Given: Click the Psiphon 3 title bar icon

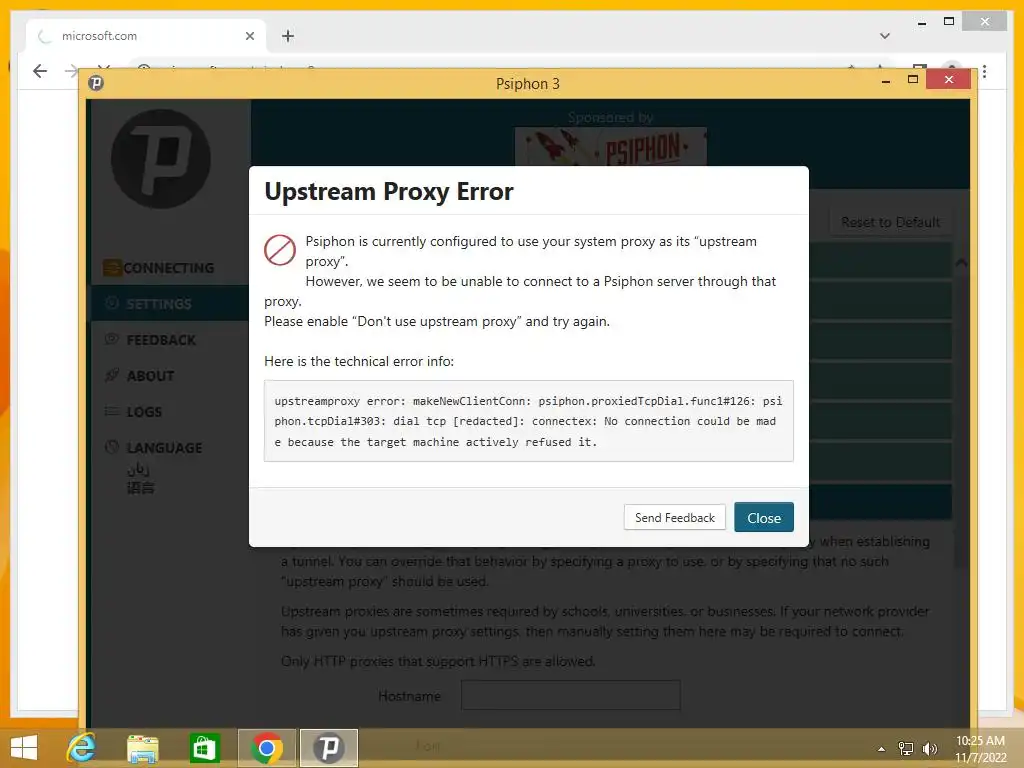Looking at the screenshot, I should click(96, 83).
